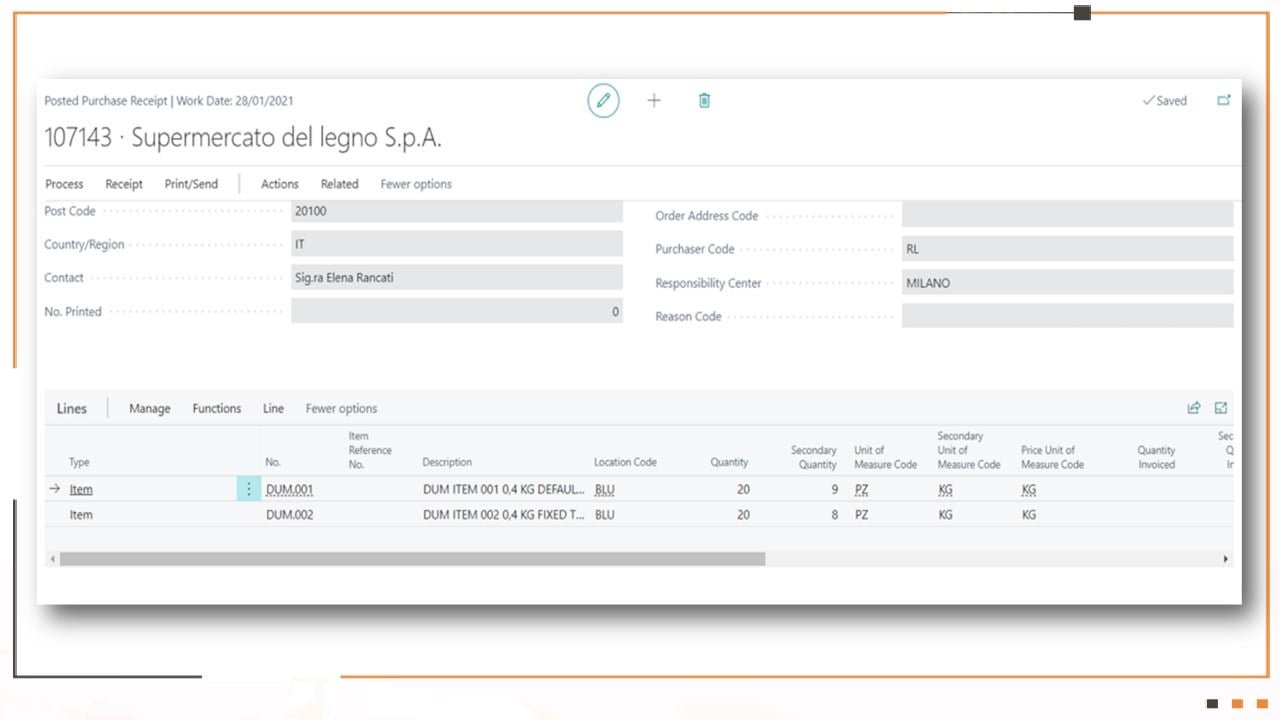
Task: Click the Quantity column header
Action: coord(729,462)
